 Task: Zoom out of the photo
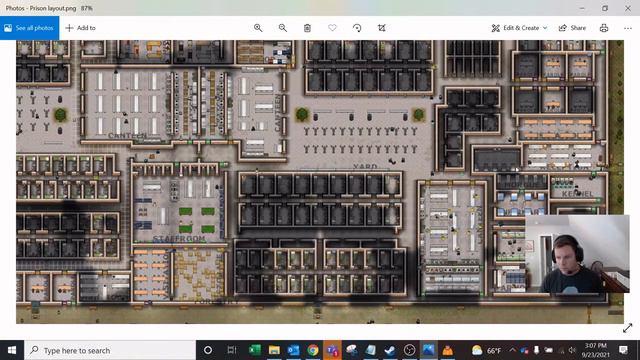[282, 28]
